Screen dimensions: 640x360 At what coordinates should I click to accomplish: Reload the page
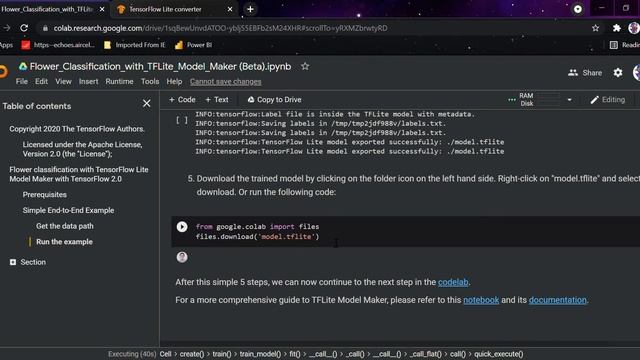pyautogui.click(x=24, y=28)
